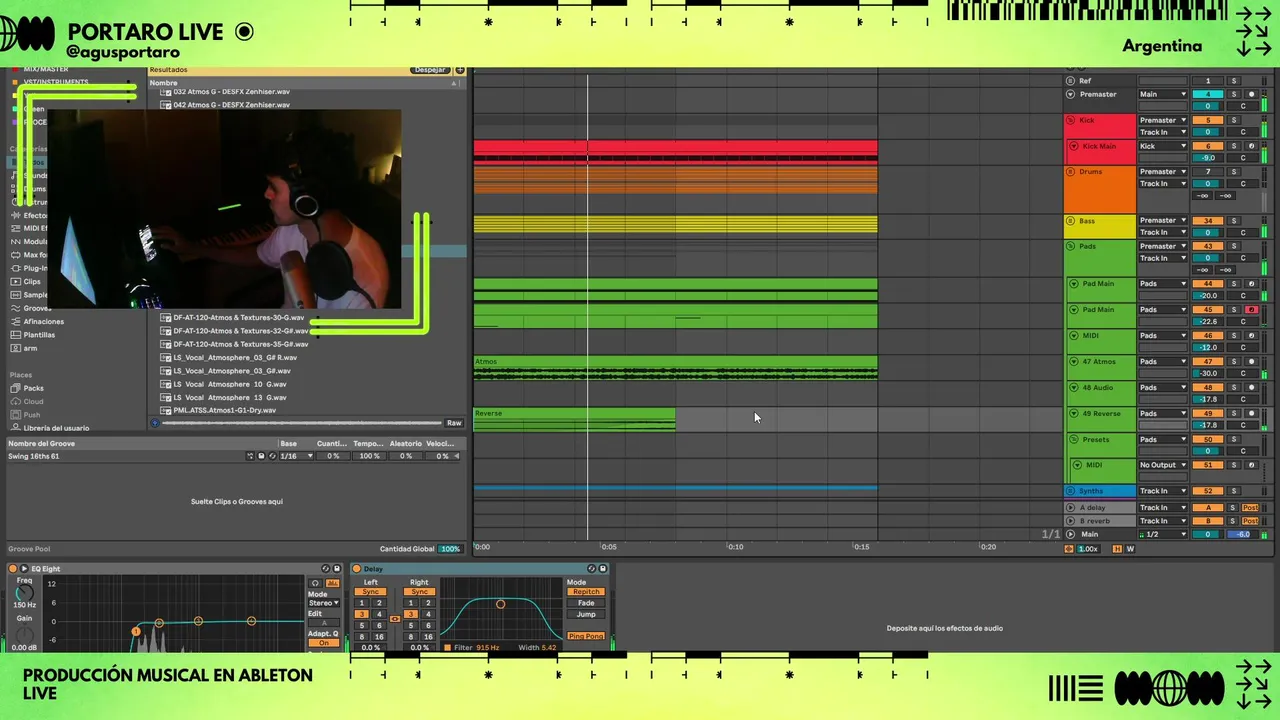Viewport: 1280px width, 720px height.
Task: Arm the Premaster track for recording
Action: pos(1251,94)
